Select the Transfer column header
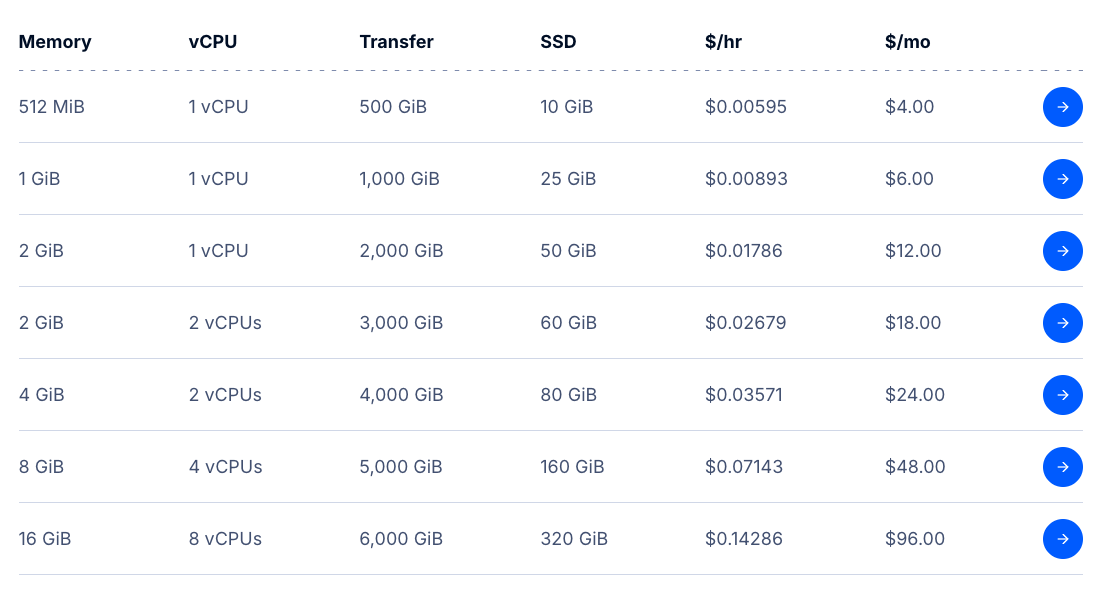1101x592 pixels. click(x=396, y=42)
